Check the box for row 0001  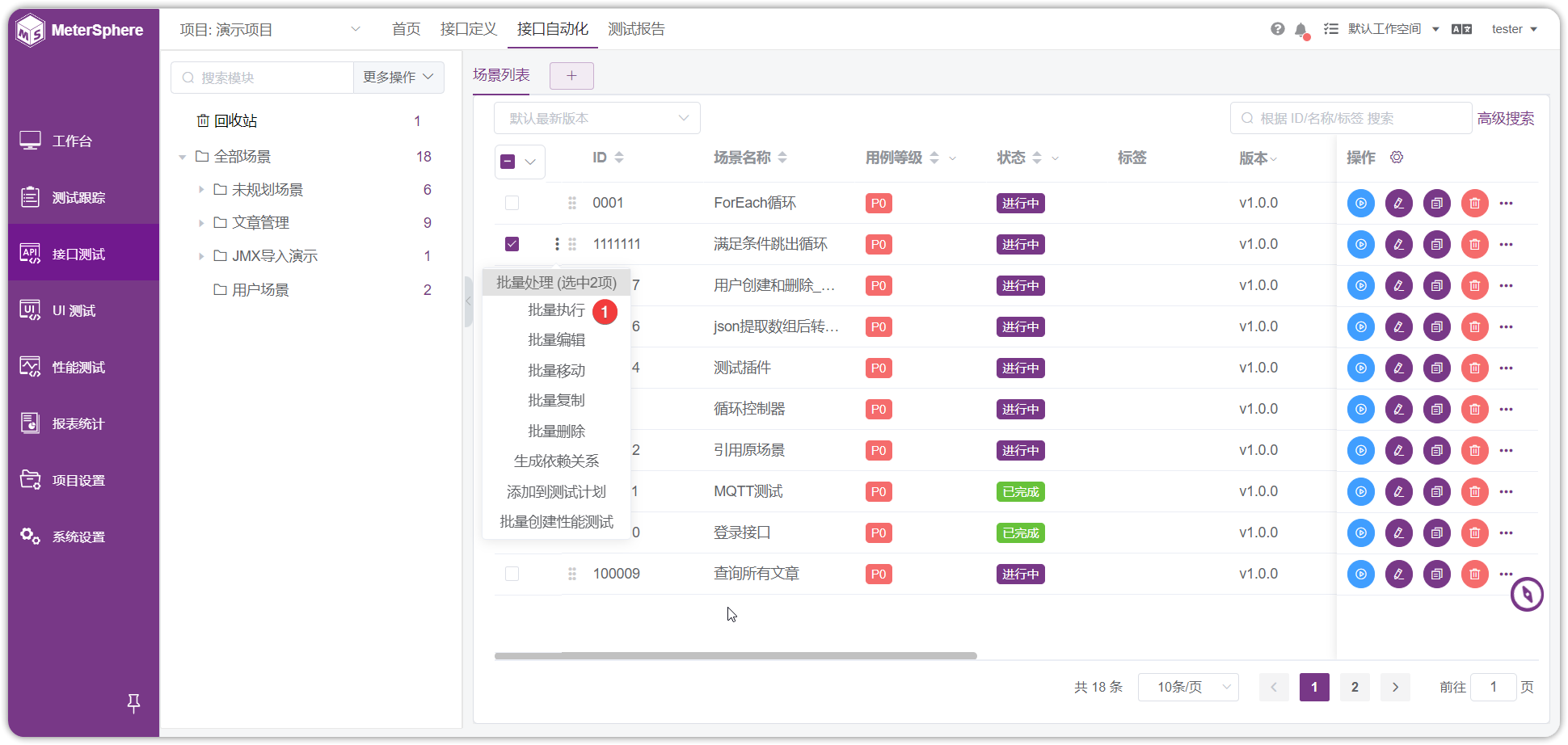pyautogui.click(x=512, y=203)
